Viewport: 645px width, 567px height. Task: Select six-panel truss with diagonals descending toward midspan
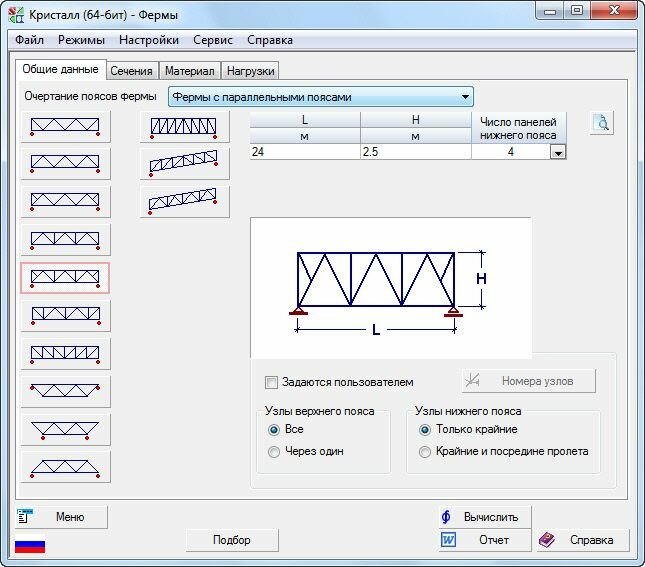(x=65, y=354)
